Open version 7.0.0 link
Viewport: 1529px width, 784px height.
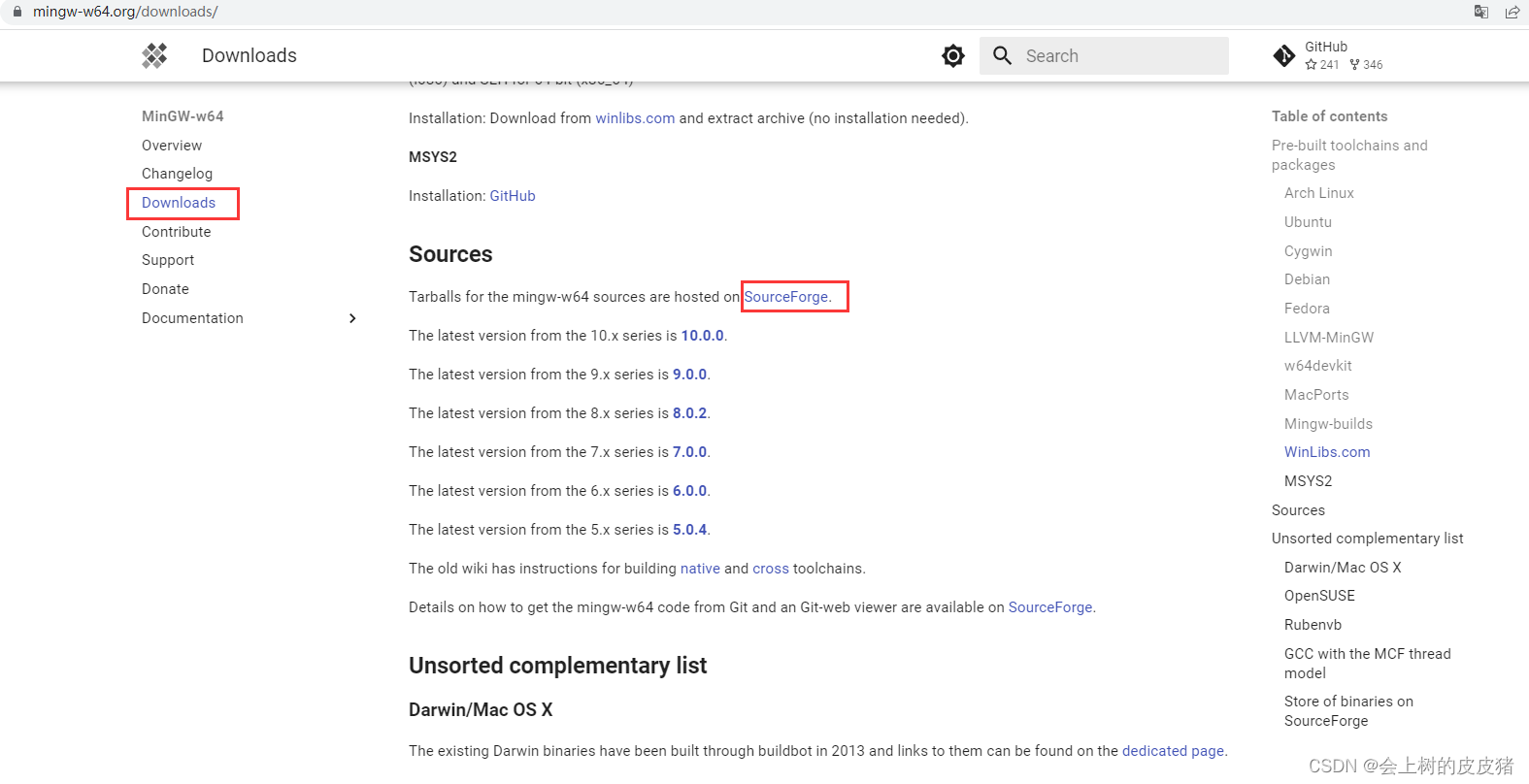(689, 452)
